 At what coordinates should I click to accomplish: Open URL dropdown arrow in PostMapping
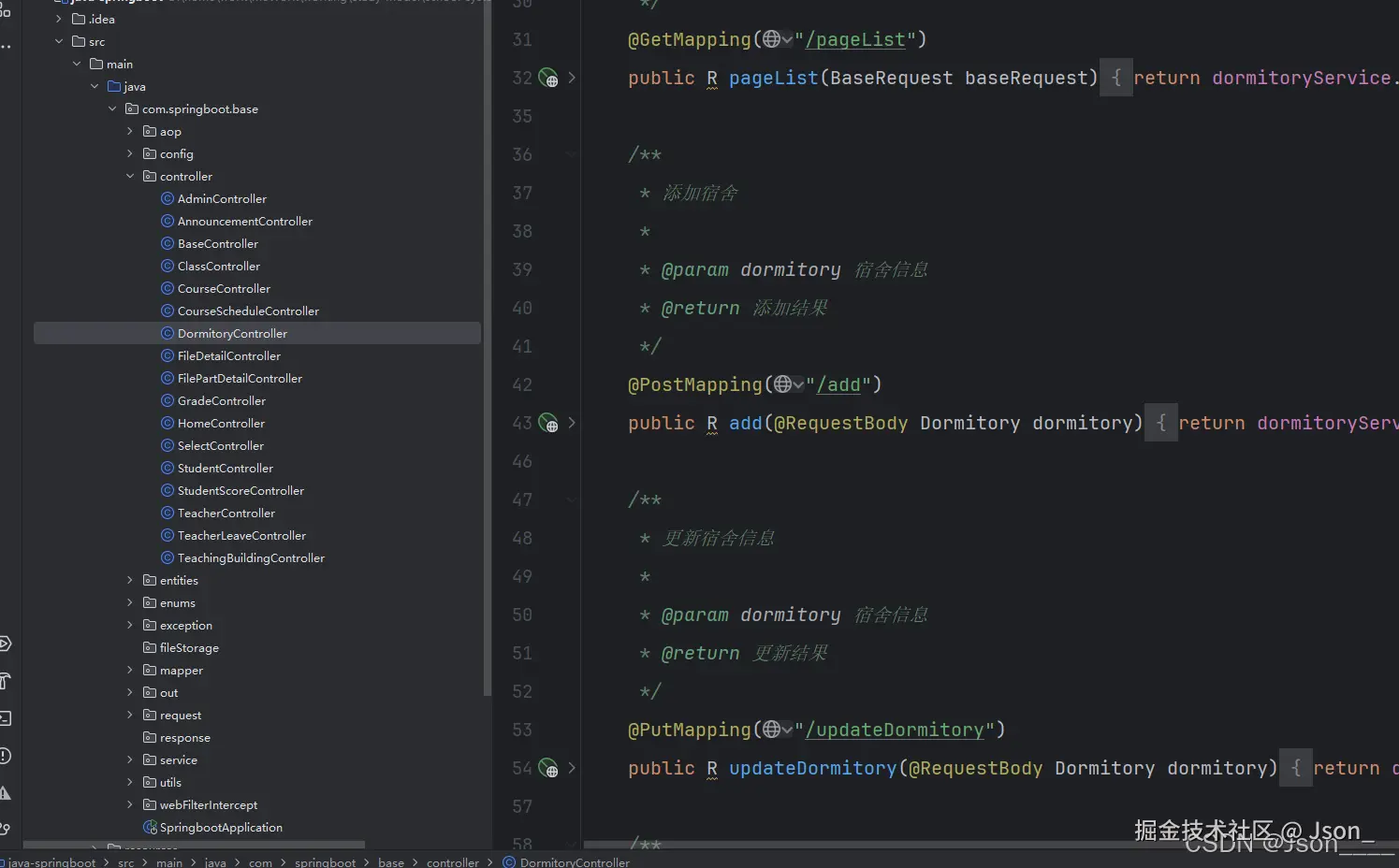click(798, 384)
